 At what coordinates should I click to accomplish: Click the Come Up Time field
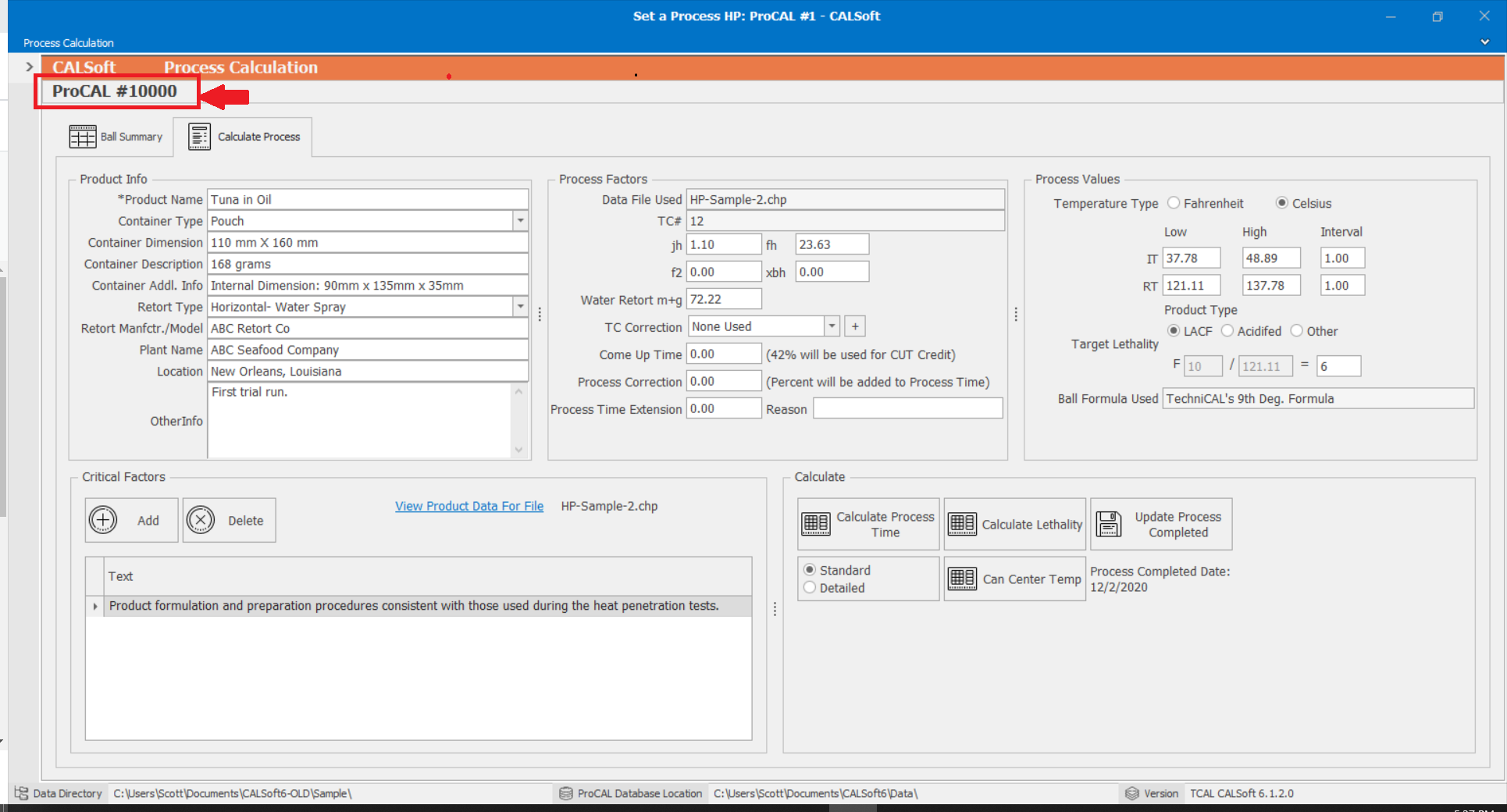tap(724, 354)
